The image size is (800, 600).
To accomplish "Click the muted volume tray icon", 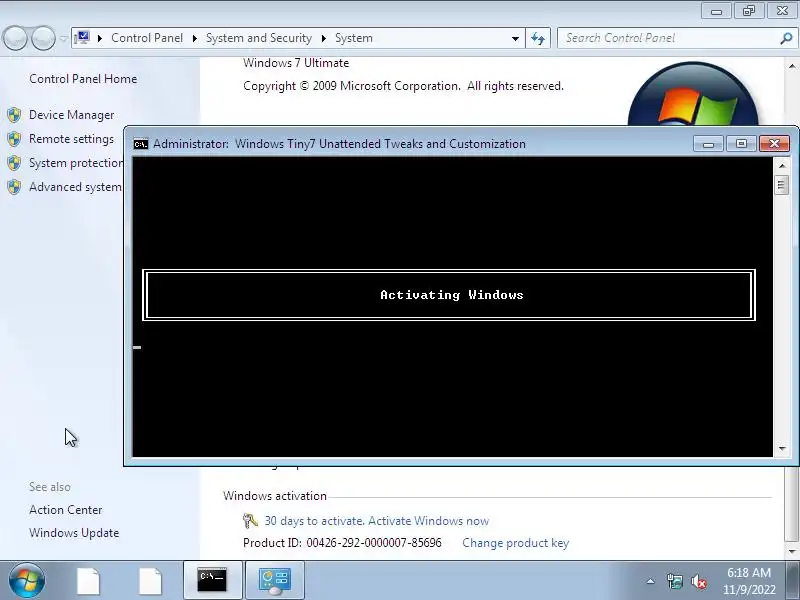I will click(698, 581).
